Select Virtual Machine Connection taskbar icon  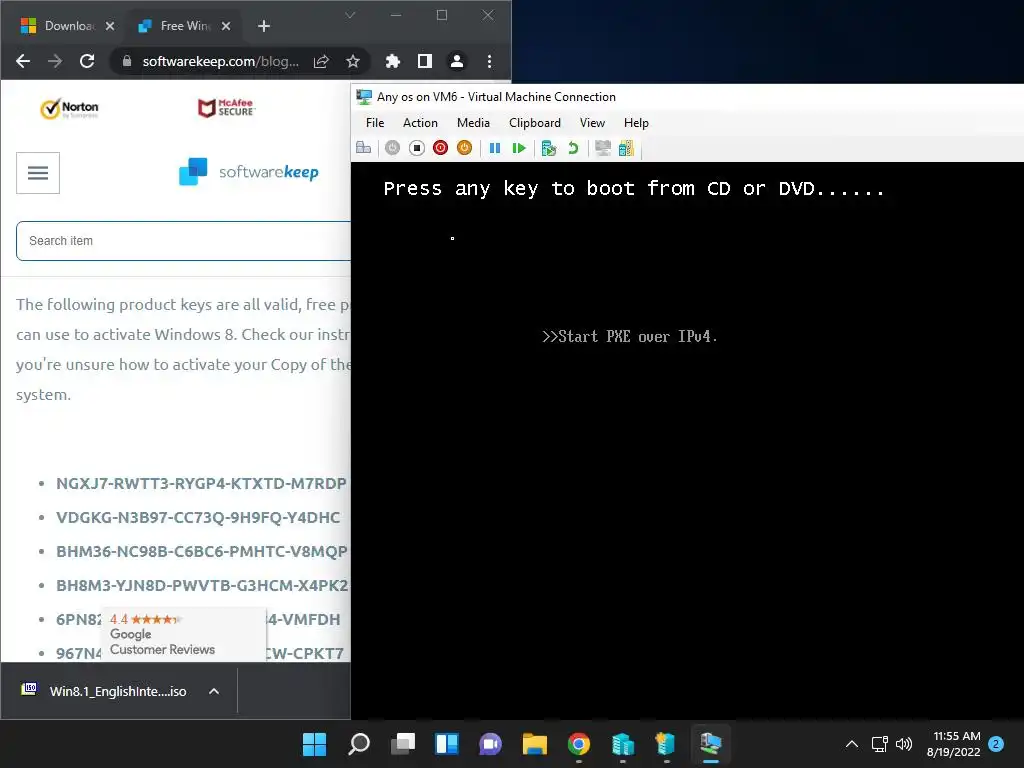point(711,744)
